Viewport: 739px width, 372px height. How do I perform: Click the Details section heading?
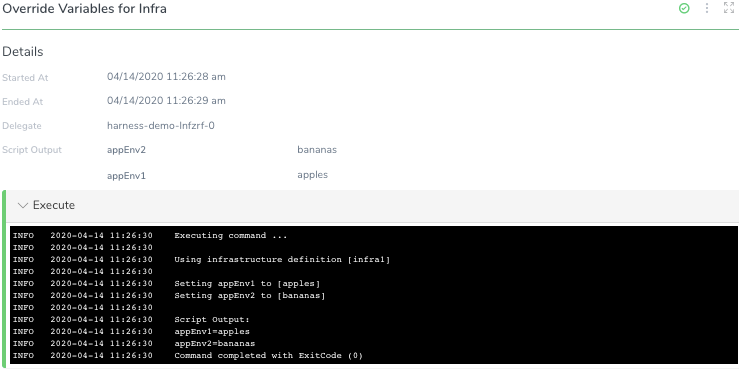[x=23, y=52]
